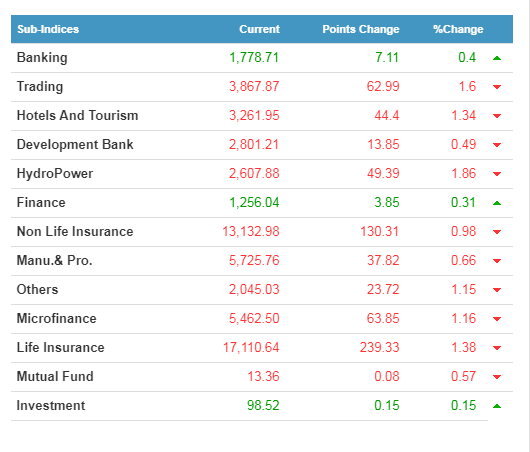Sort by the Current column header
530x452 pixels.
pos(259,29)
